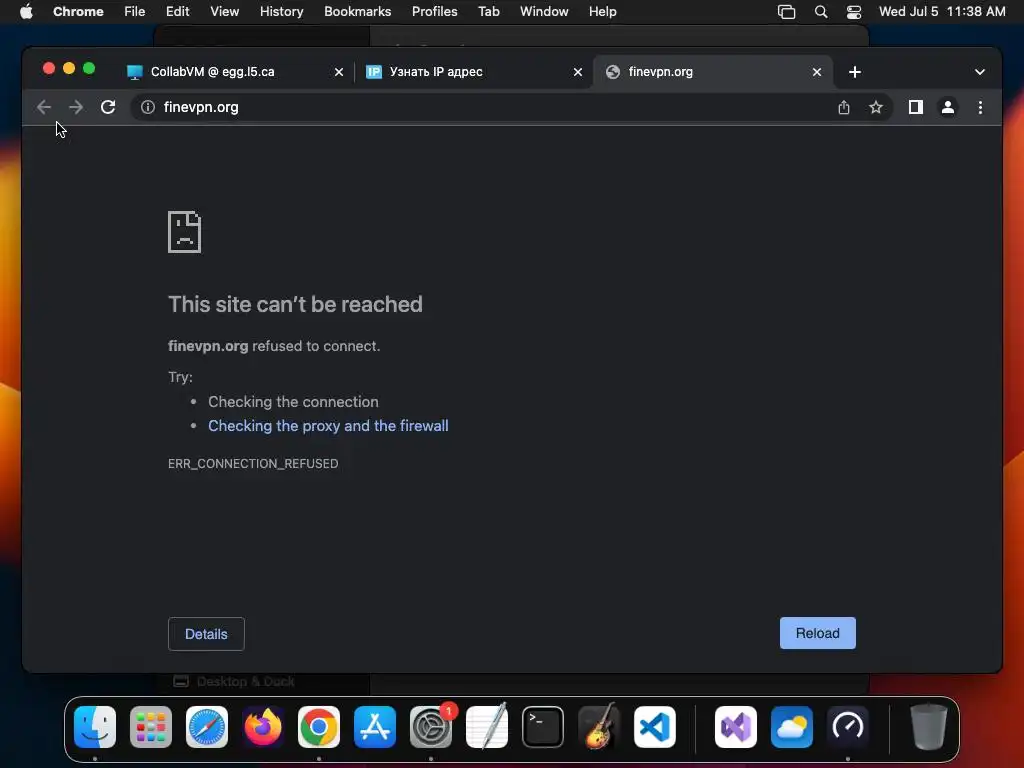Open System Settings from the Dock
The image size is (1024, 768).
431,727
